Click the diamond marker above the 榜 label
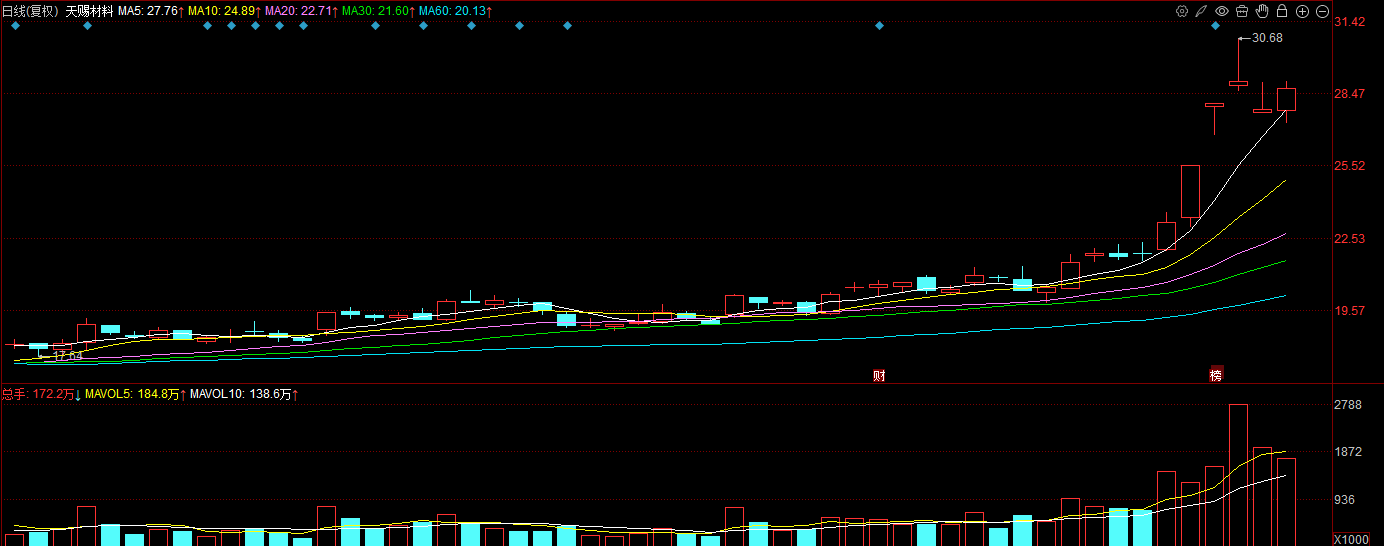 pos(1216,26)
